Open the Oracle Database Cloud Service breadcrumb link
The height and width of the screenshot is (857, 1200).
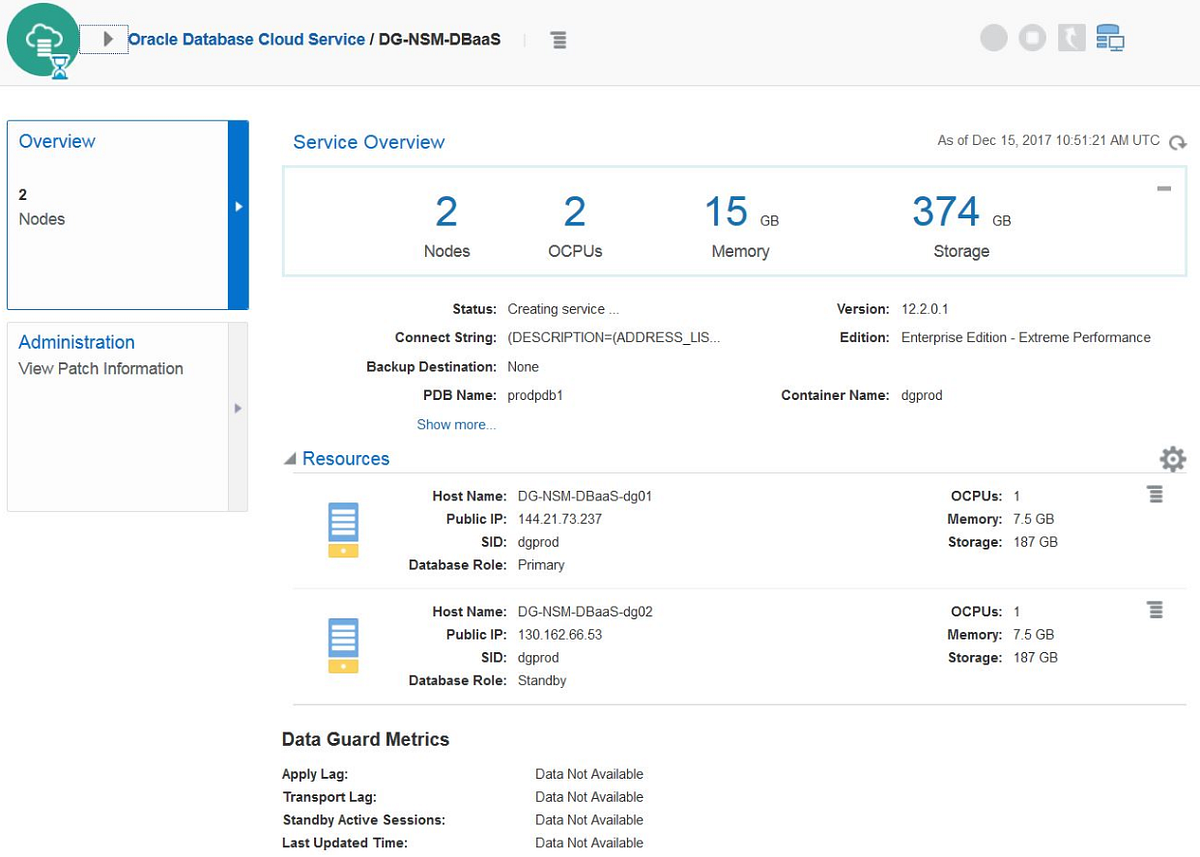247,40
